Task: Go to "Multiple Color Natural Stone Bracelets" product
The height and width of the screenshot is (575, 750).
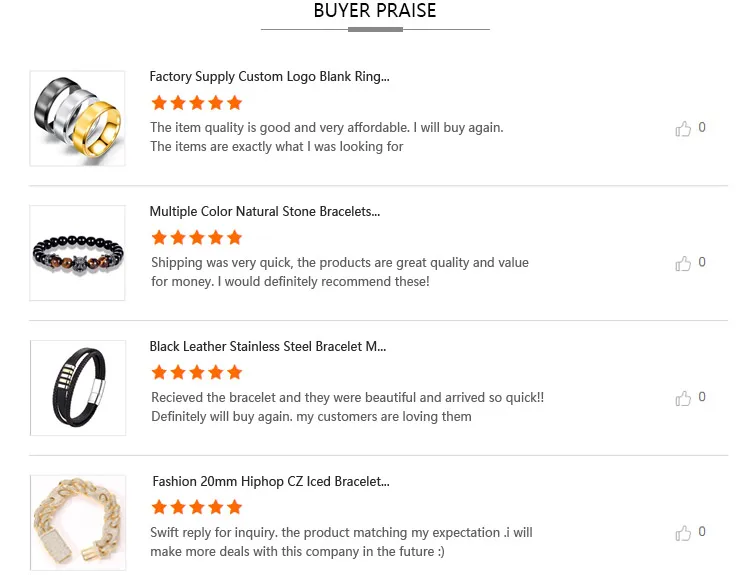Action: pyautogui.click(x=265, y=212)
